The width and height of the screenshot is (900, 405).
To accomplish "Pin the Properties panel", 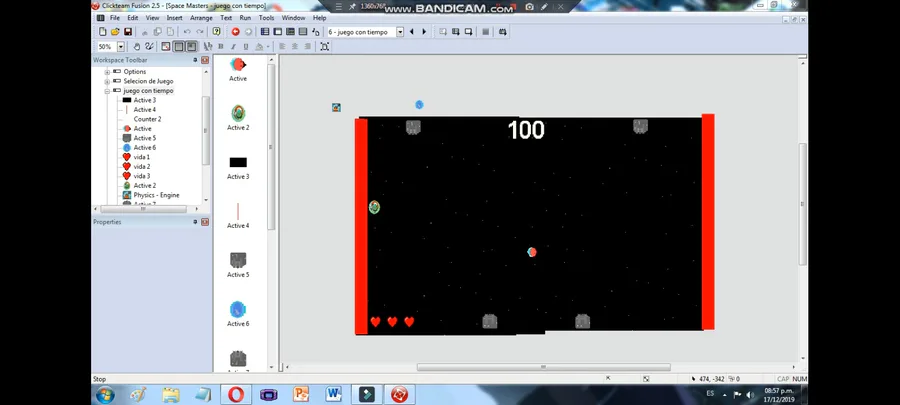I will [x=195, y=222].
